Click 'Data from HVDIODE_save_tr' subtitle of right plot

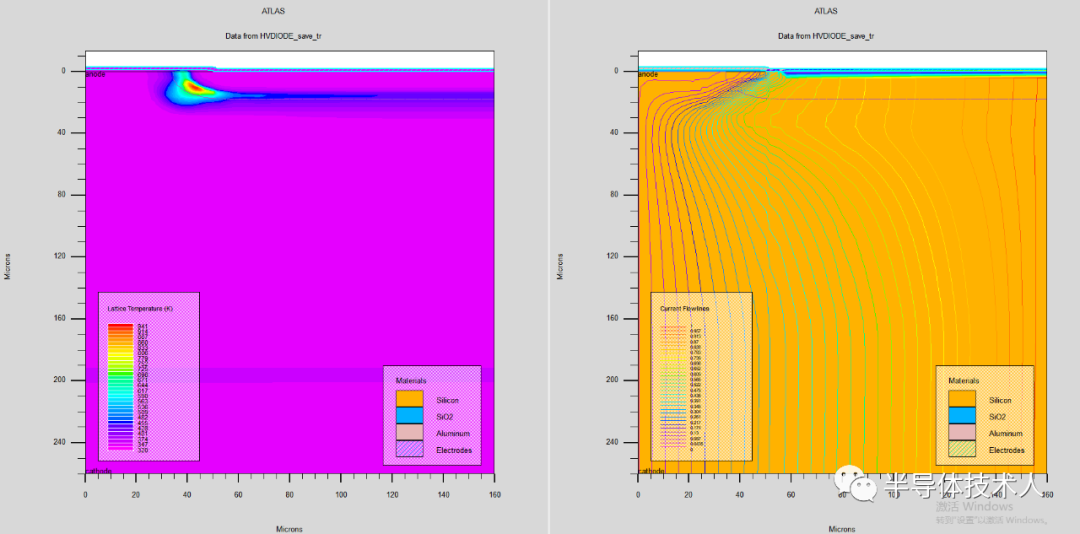coord(826,35)
